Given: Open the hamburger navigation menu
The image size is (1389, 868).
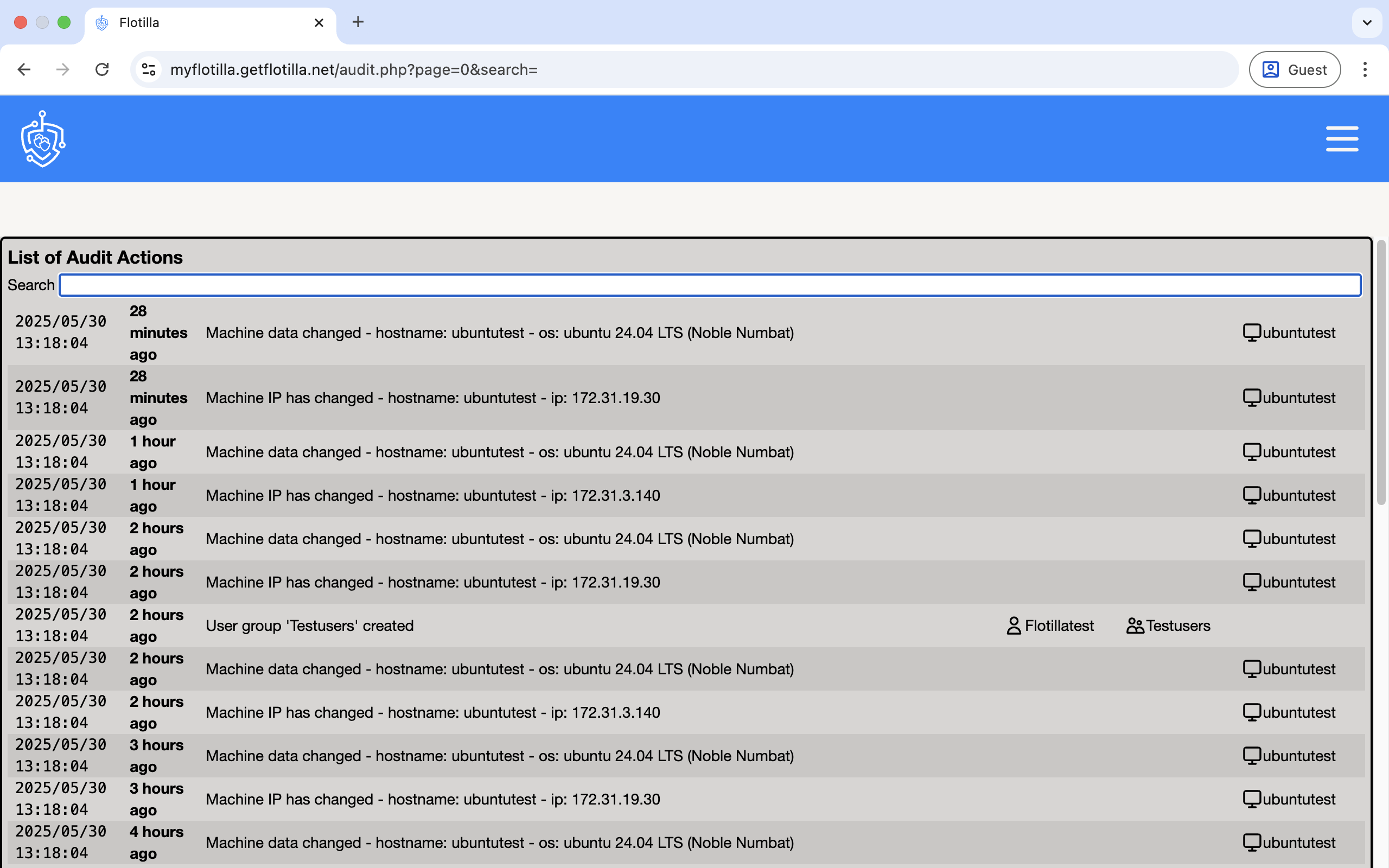Looking at the screenshot, I should (x=1341, y=139).
